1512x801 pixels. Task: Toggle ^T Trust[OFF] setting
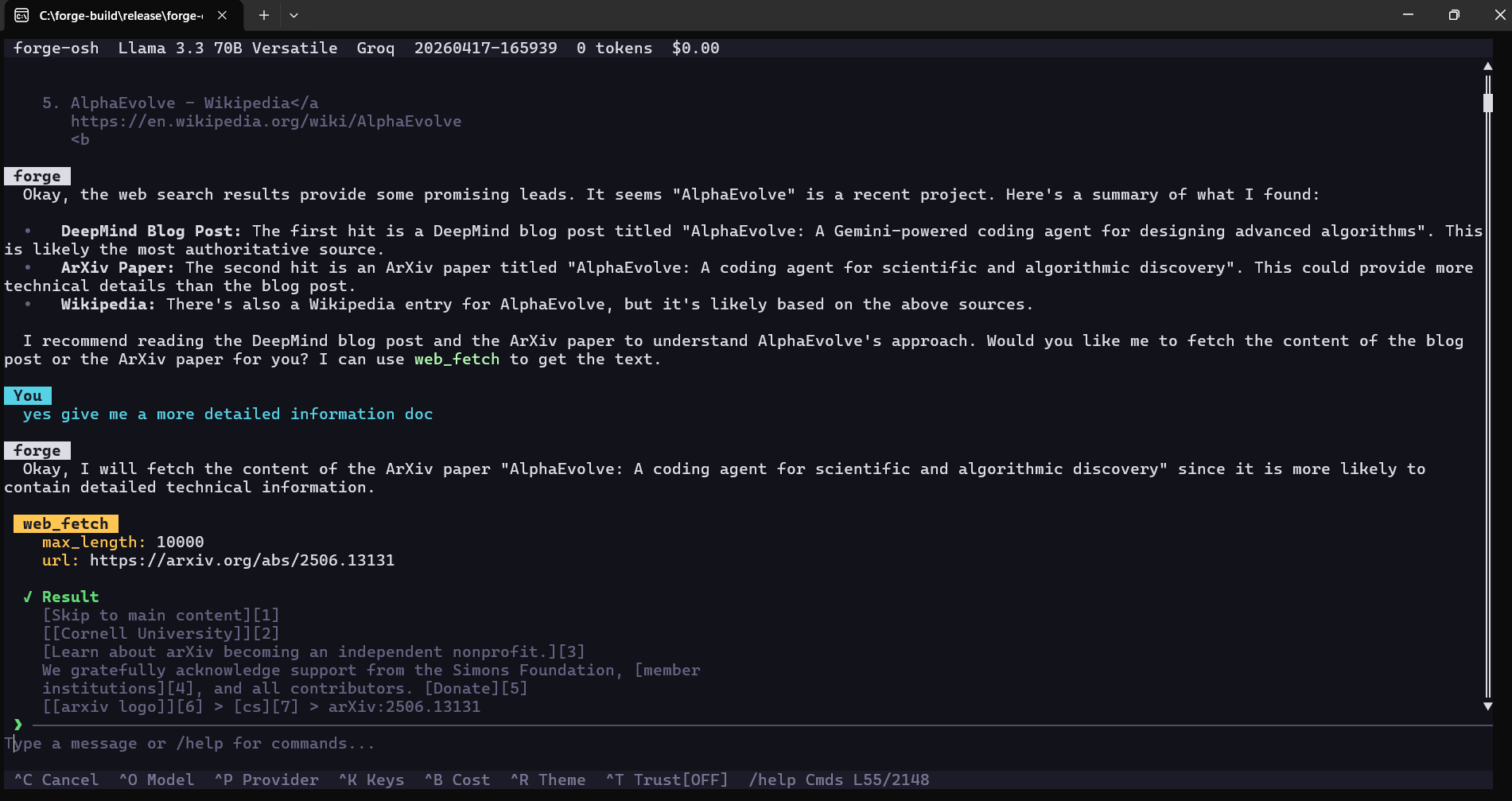[x=667, y=780]
